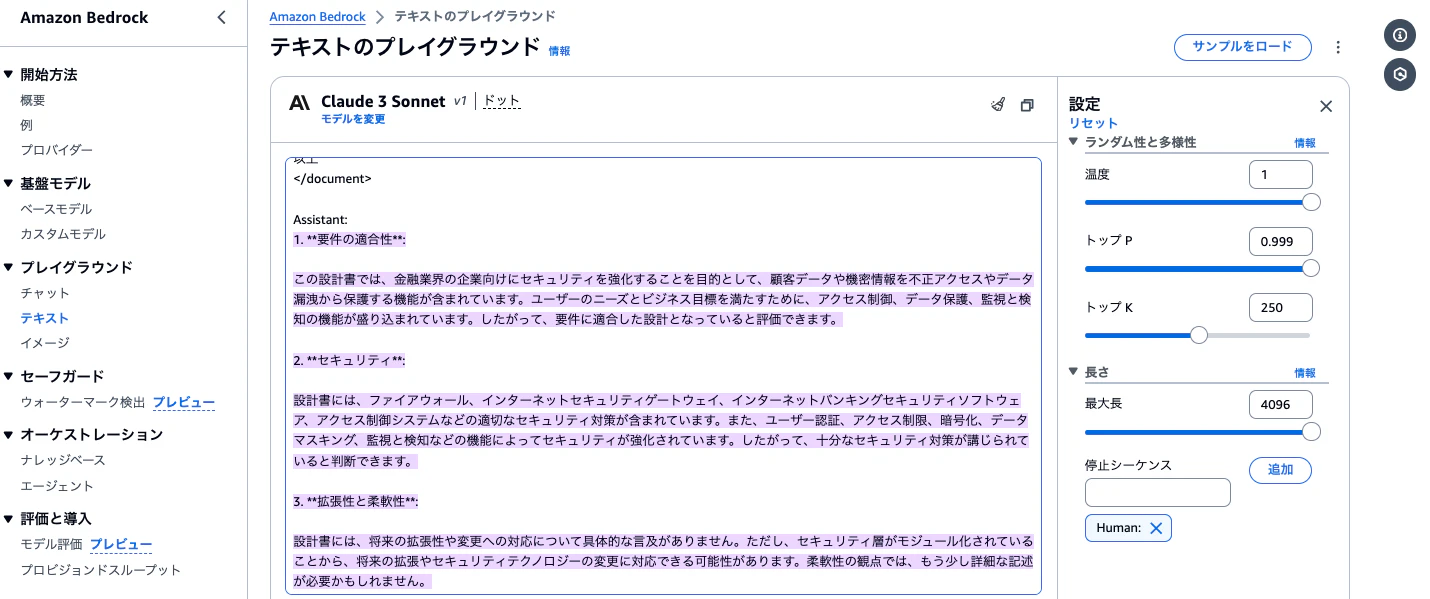Click the 停止シーケンス input field
The image size is (1430, 599).
tap(1158, 493)
